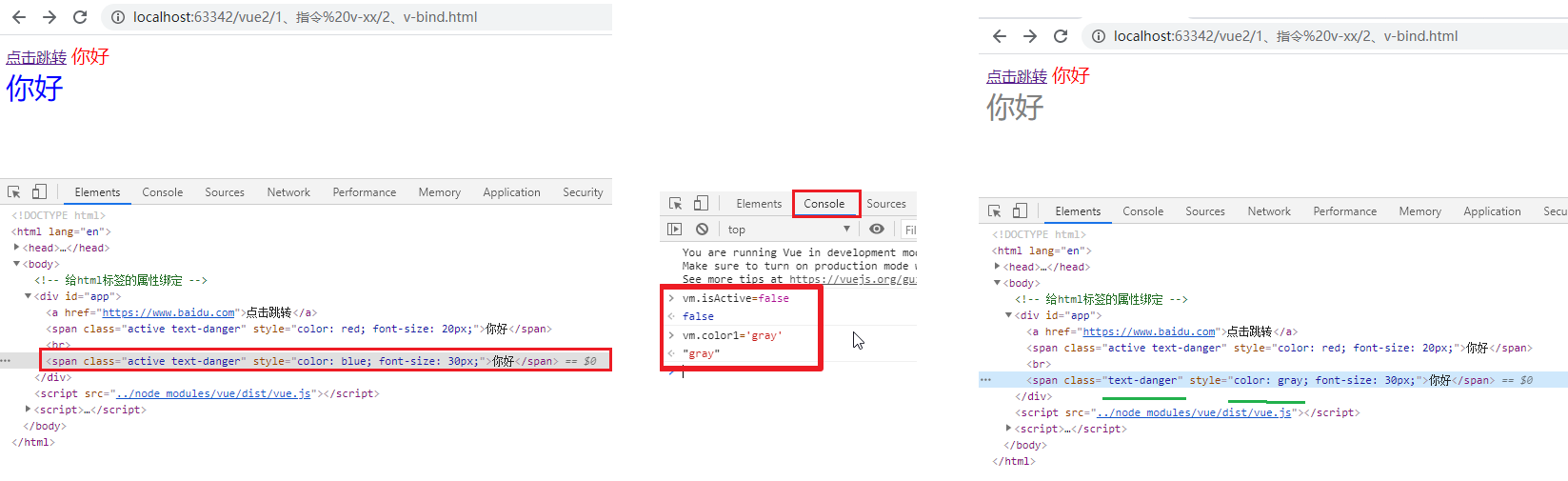
Task: Reload the page in the left browser
Action: (x=80, y=17)
